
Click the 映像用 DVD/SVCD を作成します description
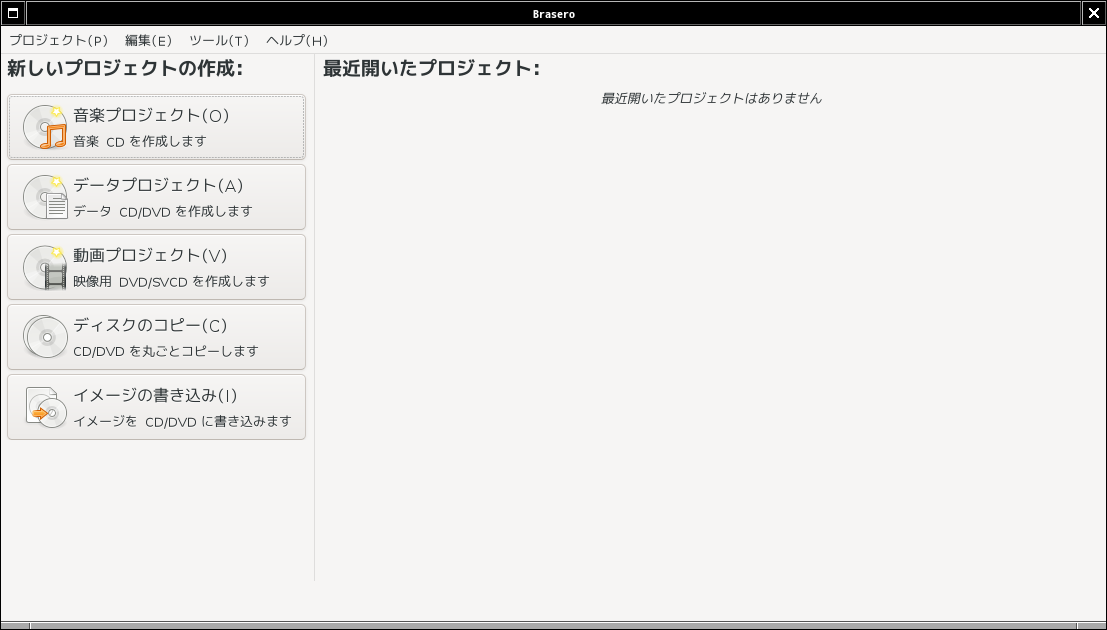tap(172, 281)
